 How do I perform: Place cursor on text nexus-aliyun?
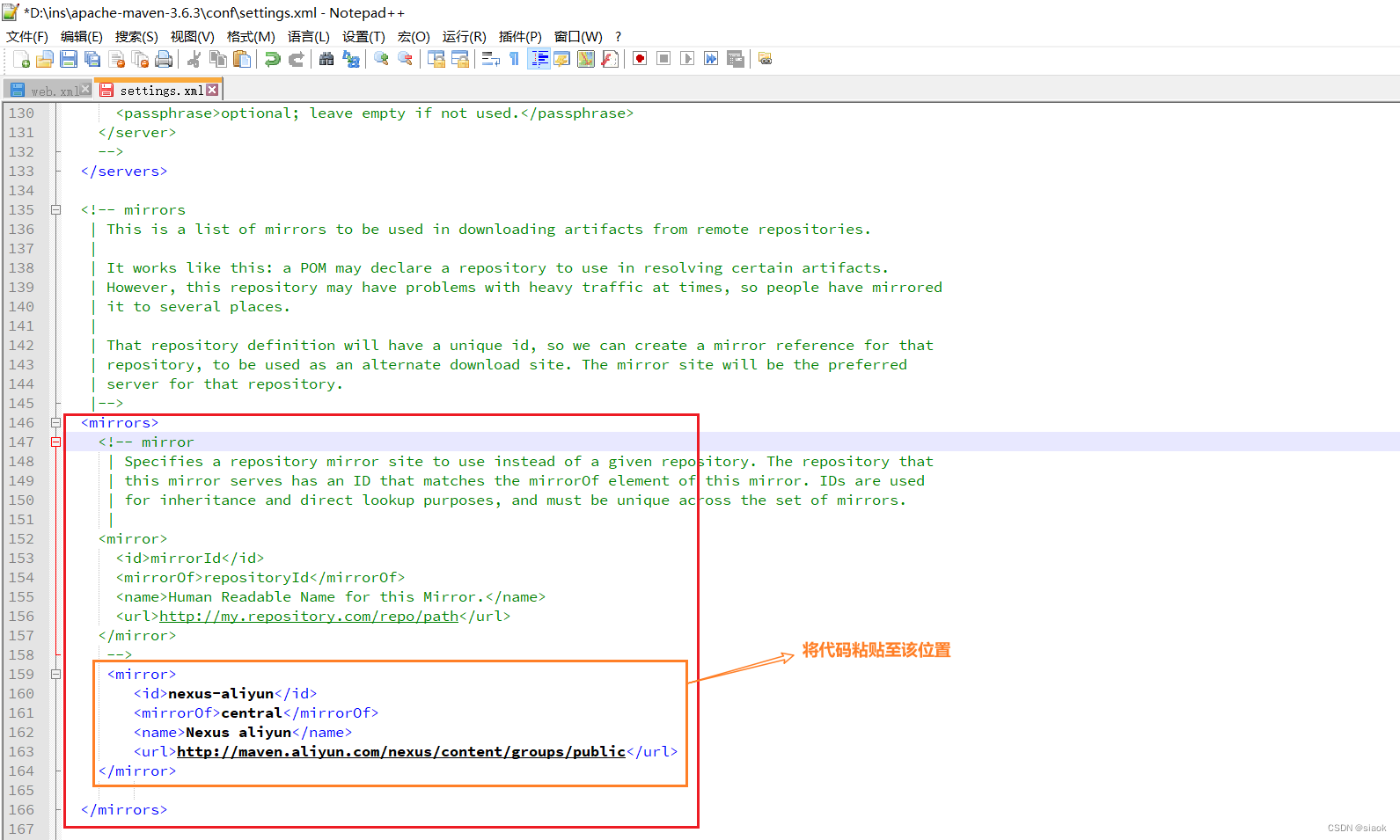(221, 694)
